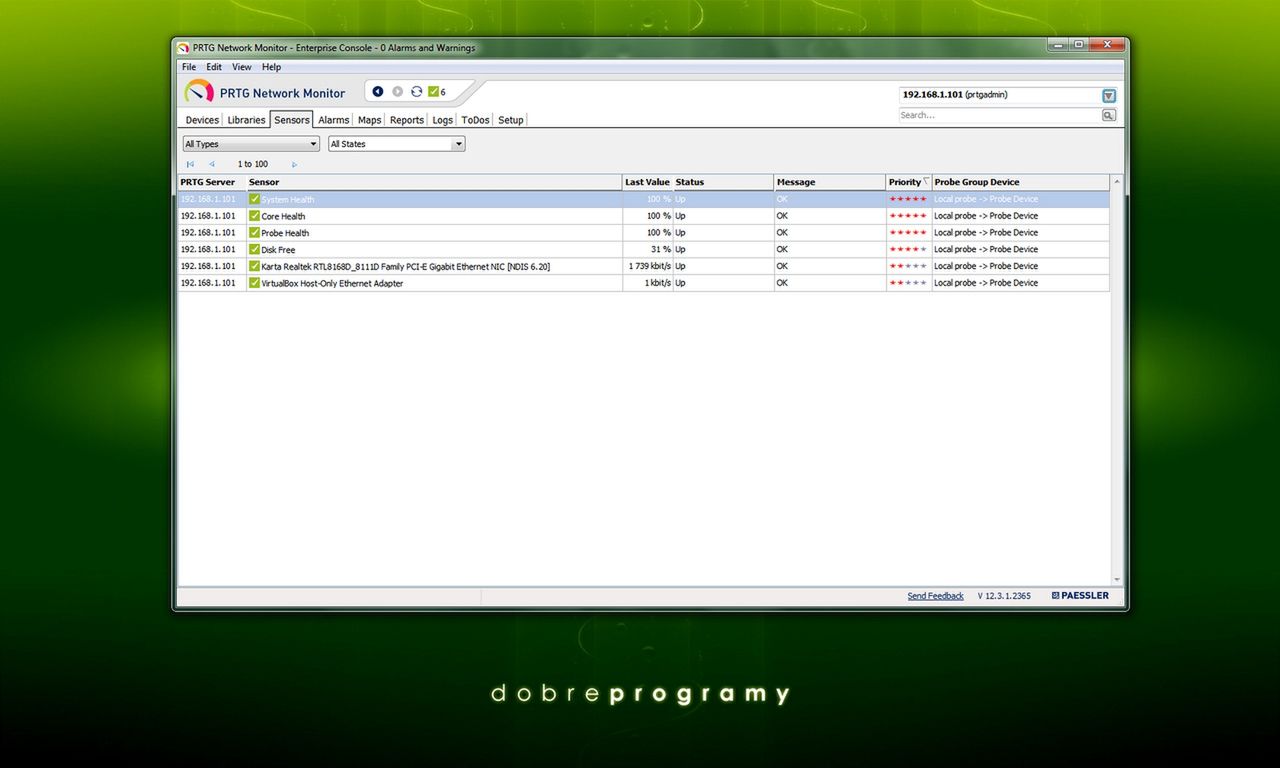
Task: Open the ToDos tab
Action: pyautogui.click(x=476, y=120)
